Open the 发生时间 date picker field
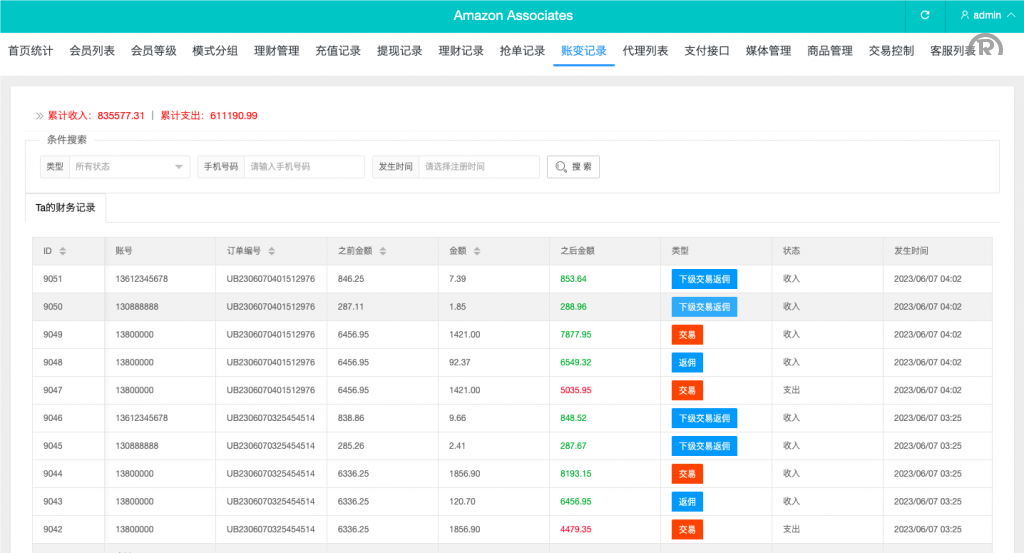Image resolution: width=1024 pixels, height=553 pixels. (478, 167)
